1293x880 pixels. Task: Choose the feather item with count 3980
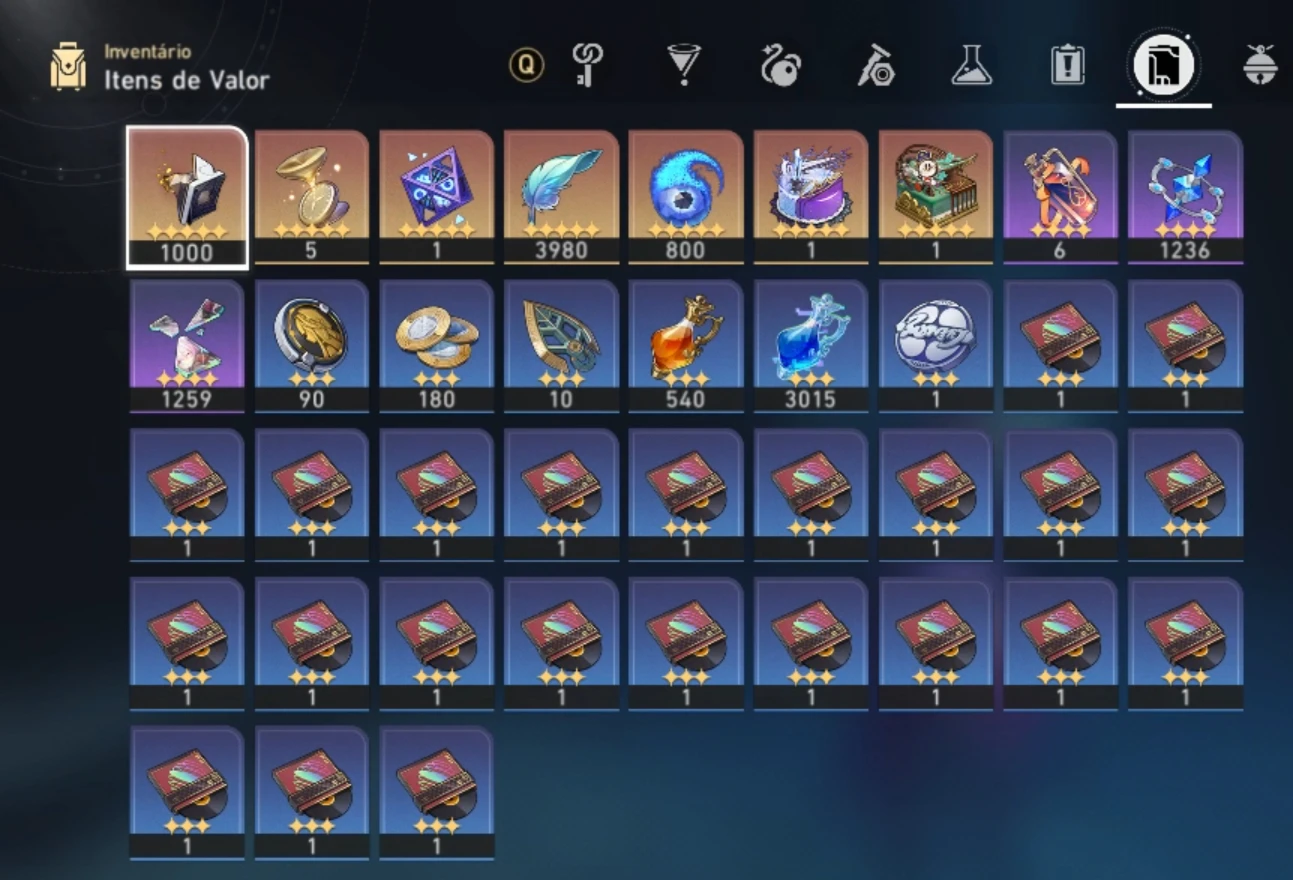(x=561, y=197)
